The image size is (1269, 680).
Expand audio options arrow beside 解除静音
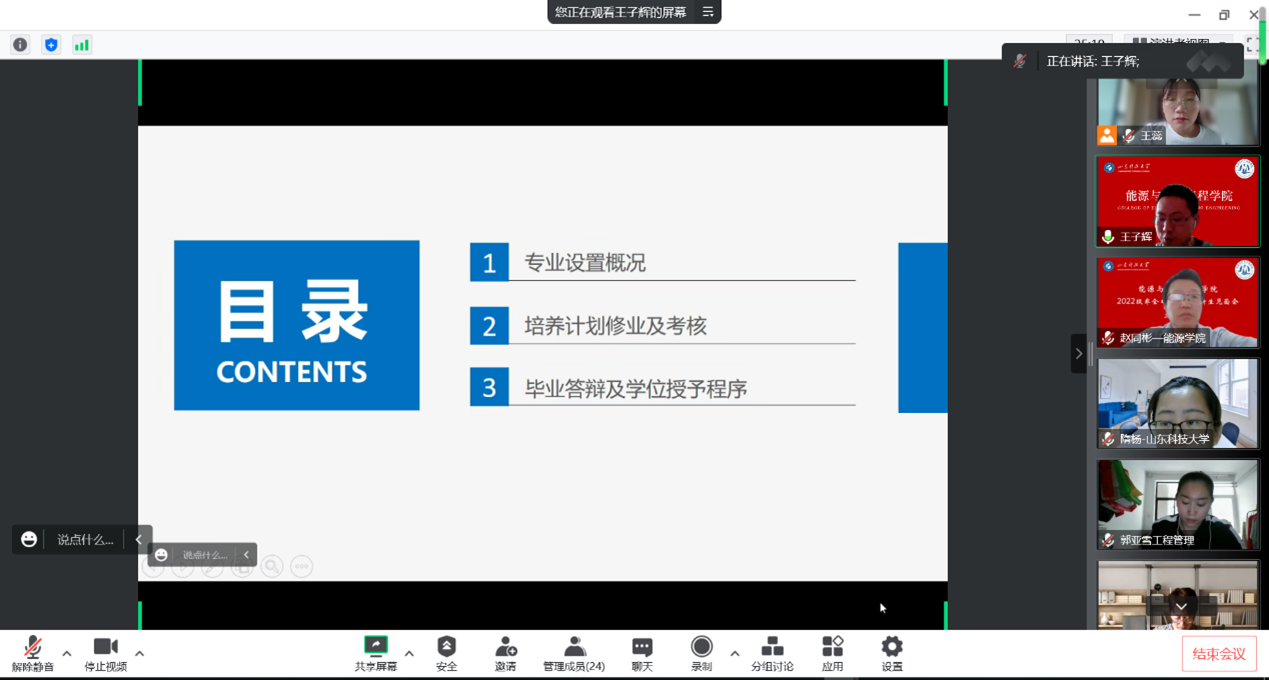pos(67,654)
